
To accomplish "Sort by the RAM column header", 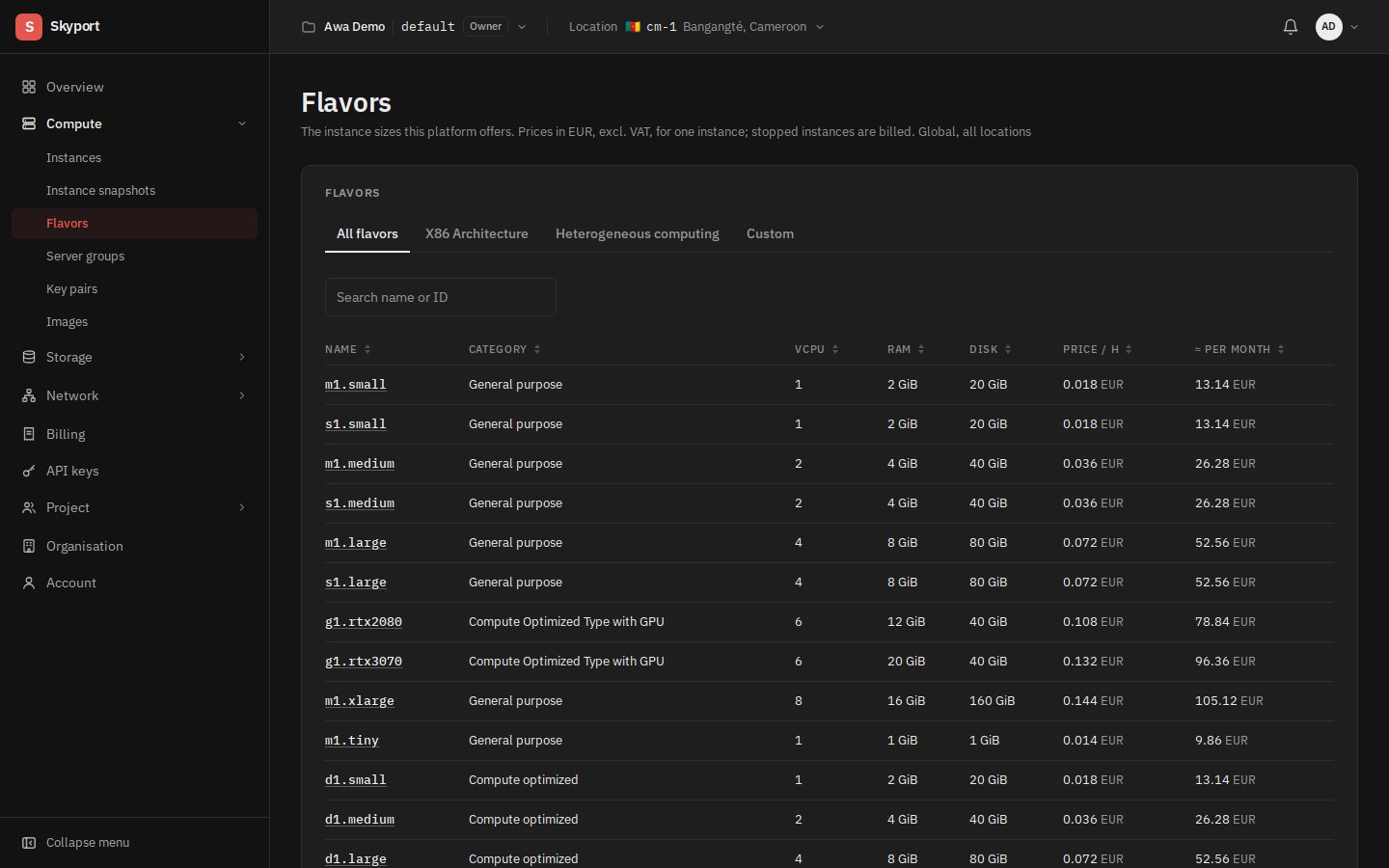I will [906, 349].
